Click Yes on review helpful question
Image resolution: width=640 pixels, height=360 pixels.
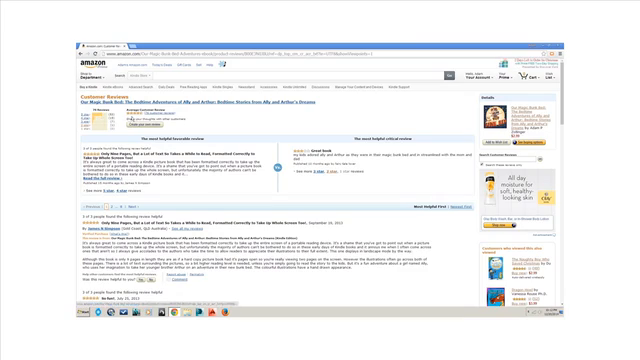141,280
